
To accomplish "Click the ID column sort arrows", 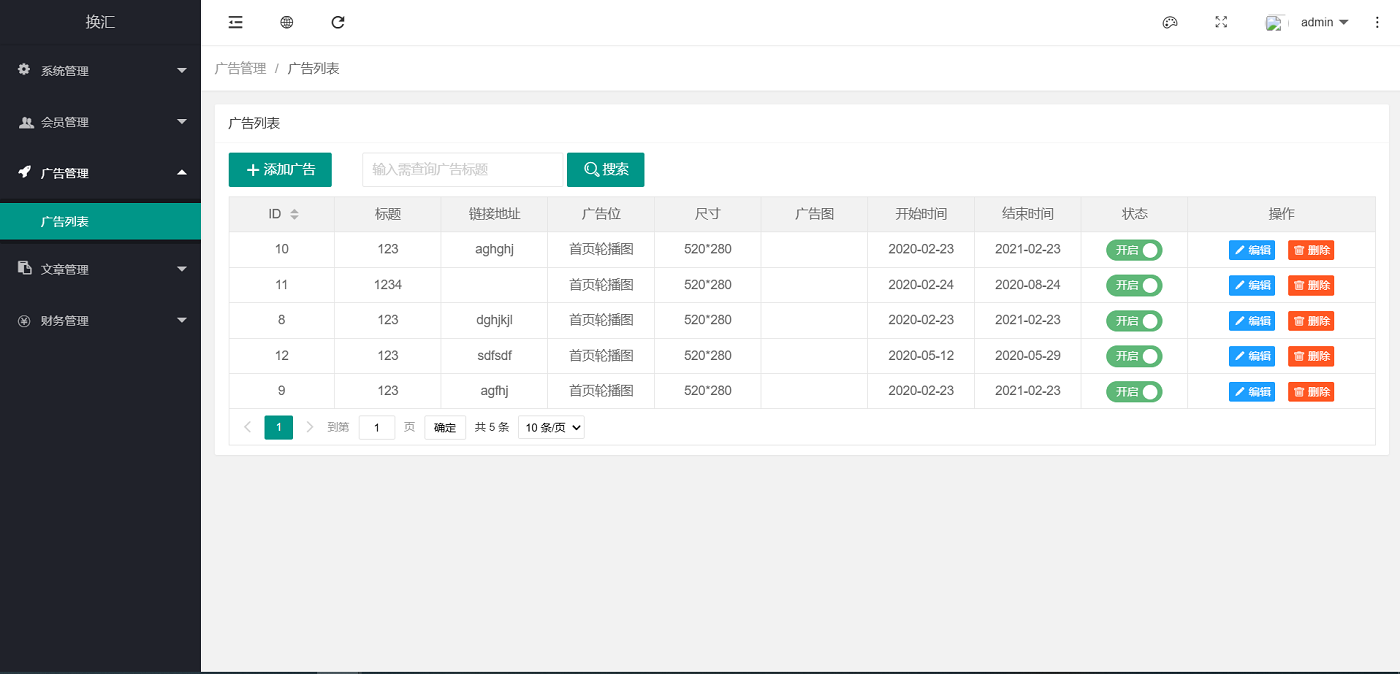I will tap(294, 214).
